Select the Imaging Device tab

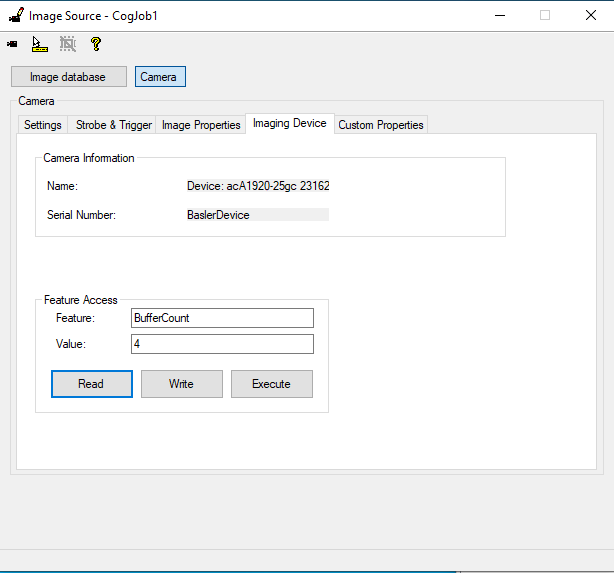[x=289, y=123]
